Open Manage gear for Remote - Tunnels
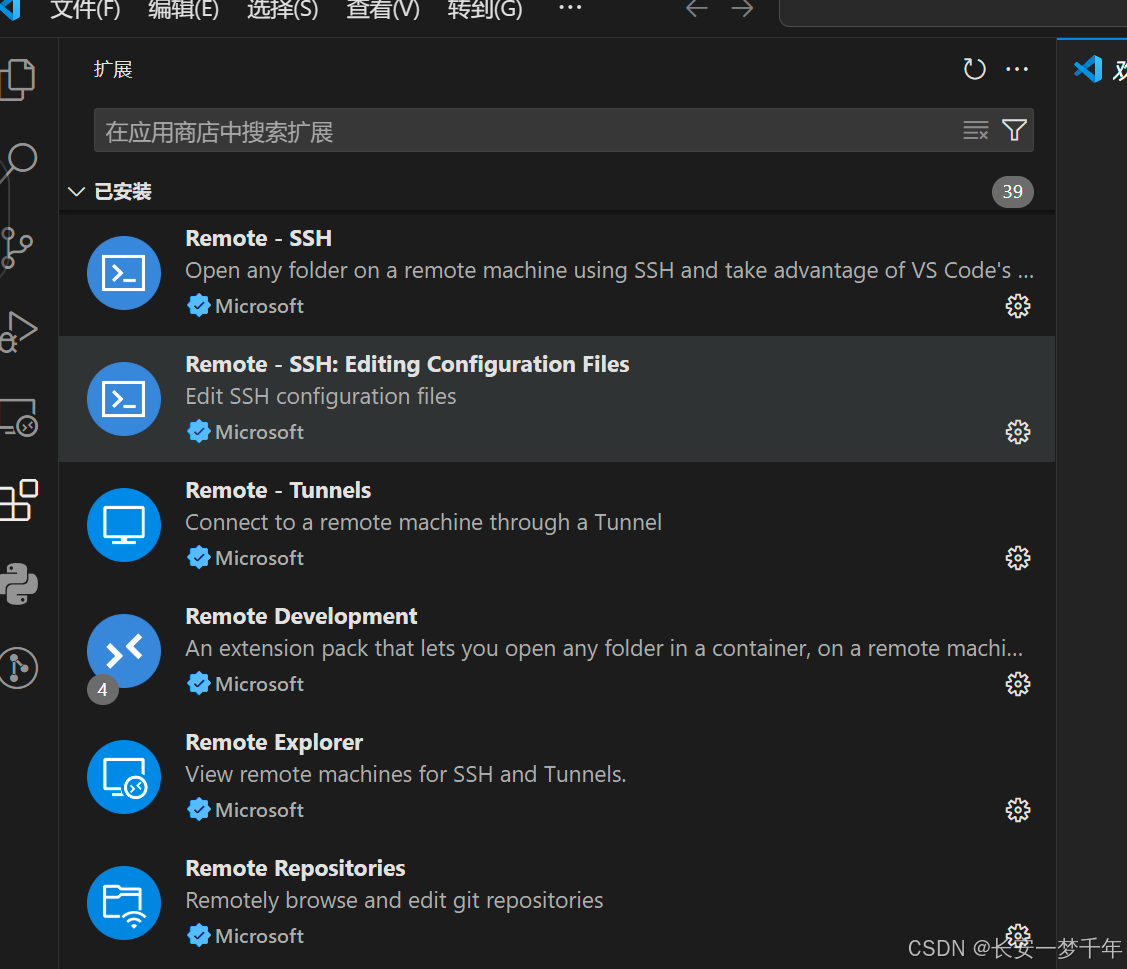 (x=1017, y=558)
